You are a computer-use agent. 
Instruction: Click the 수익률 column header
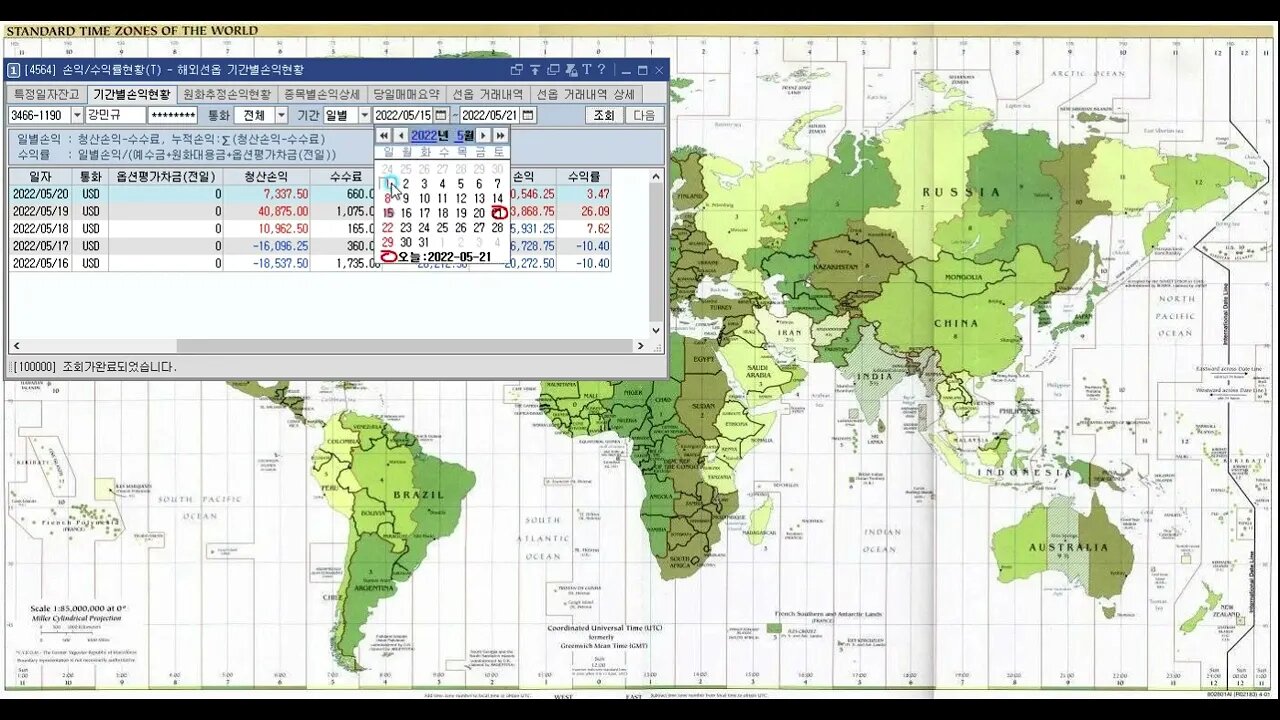click(x=583, y=176)
